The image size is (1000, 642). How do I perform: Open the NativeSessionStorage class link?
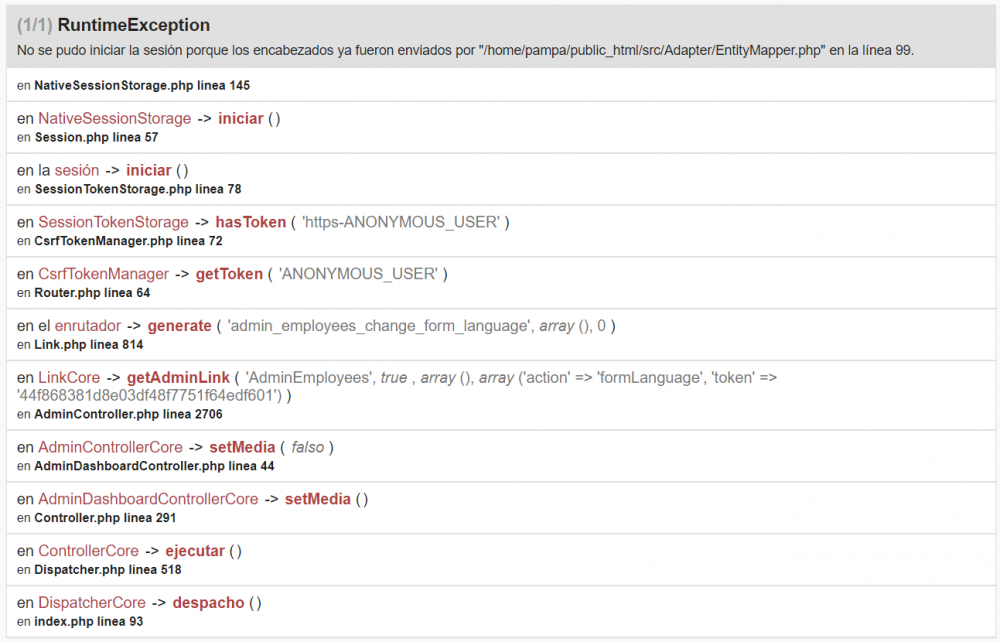tap(113, 118)
